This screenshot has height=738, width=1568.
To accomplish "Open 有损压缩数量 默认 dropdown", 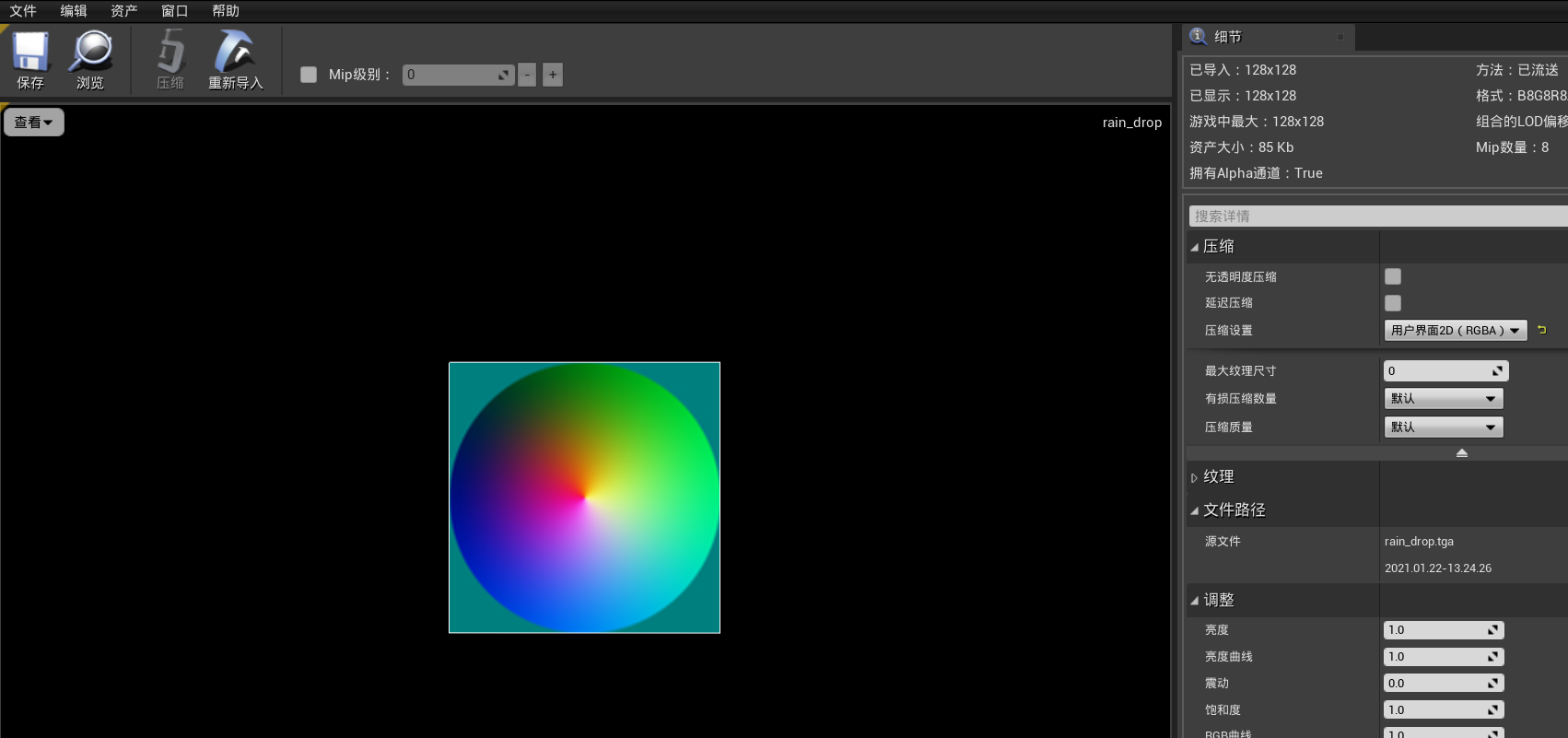I will [1444, 399].
